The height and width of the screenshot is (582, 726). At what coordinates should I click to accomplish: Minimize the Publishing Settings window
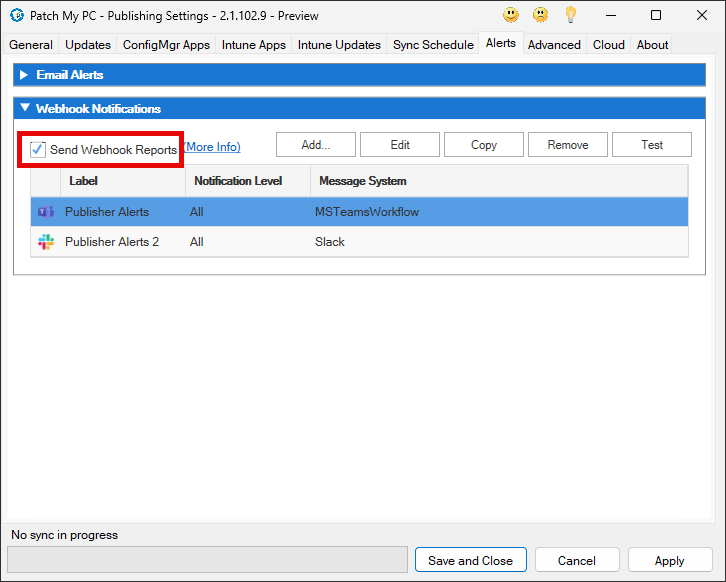point(611,15)
